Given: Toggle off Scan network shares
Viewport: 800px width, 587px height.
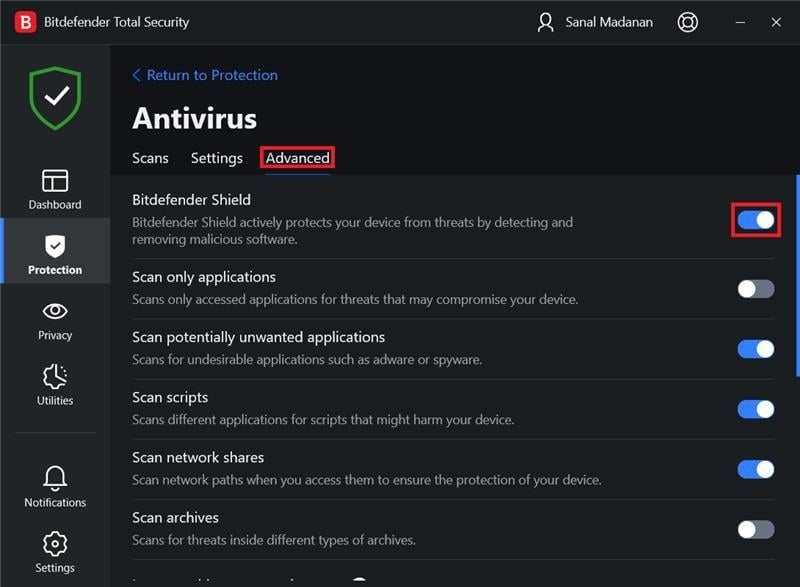Looking at the screenshot, I should point(755,466).
